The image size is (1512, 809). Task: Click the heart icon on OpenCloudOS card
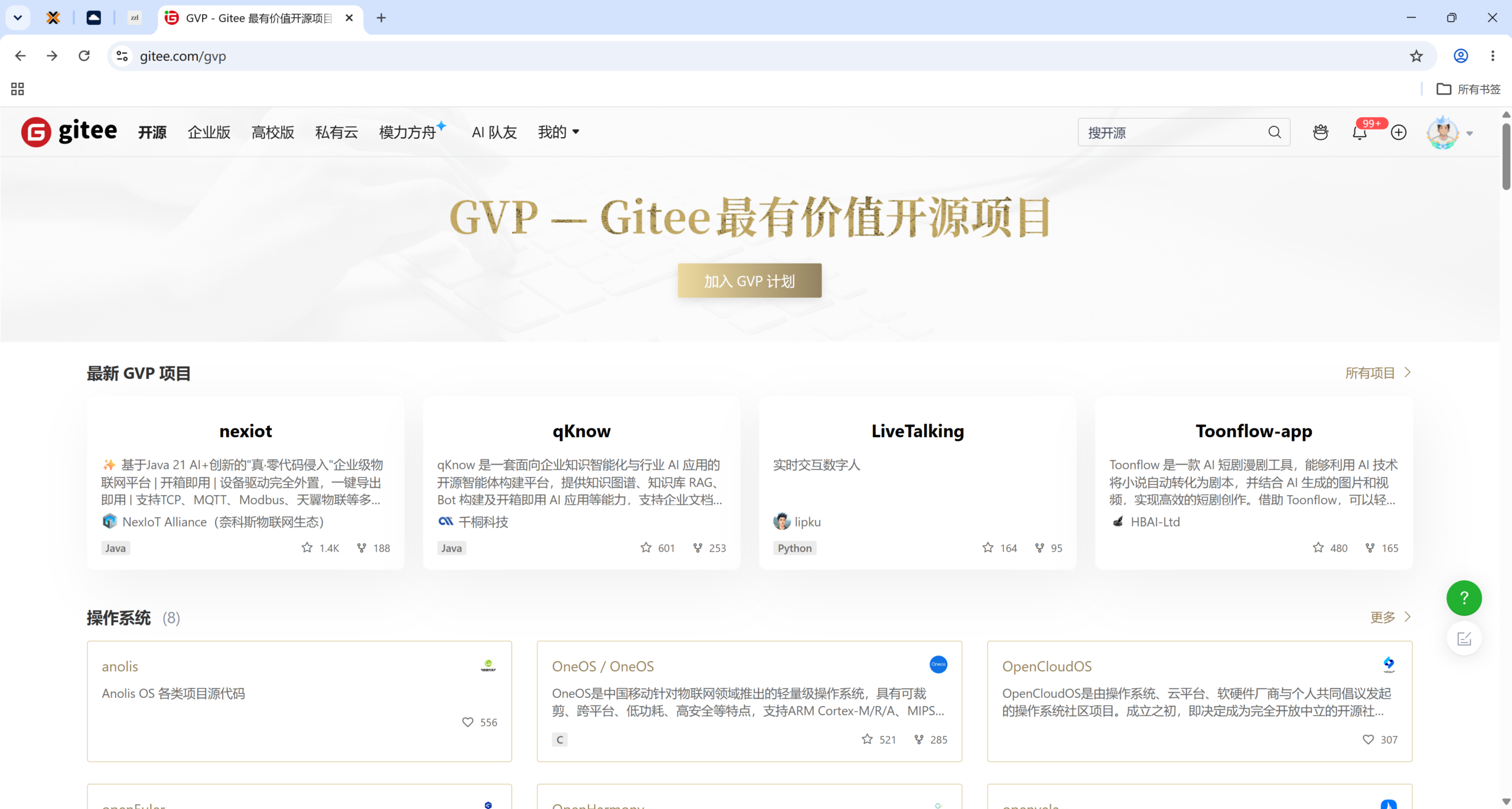tap(1368, 739)
